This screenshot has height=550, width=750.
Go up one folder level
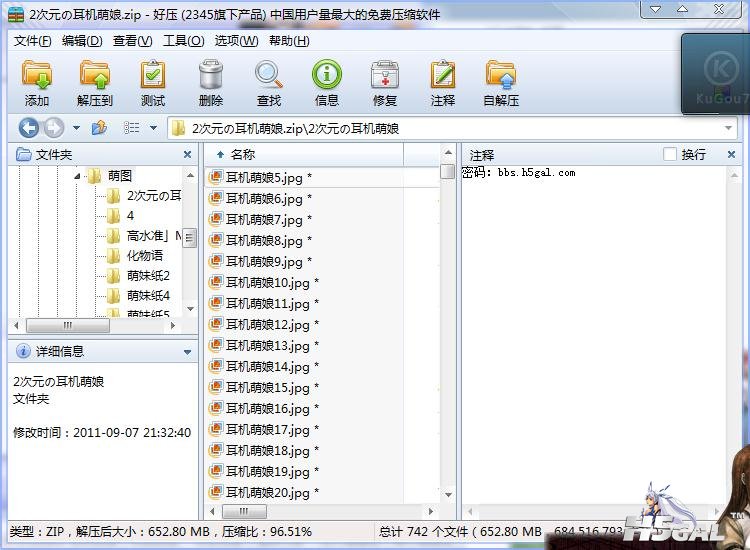99,128
